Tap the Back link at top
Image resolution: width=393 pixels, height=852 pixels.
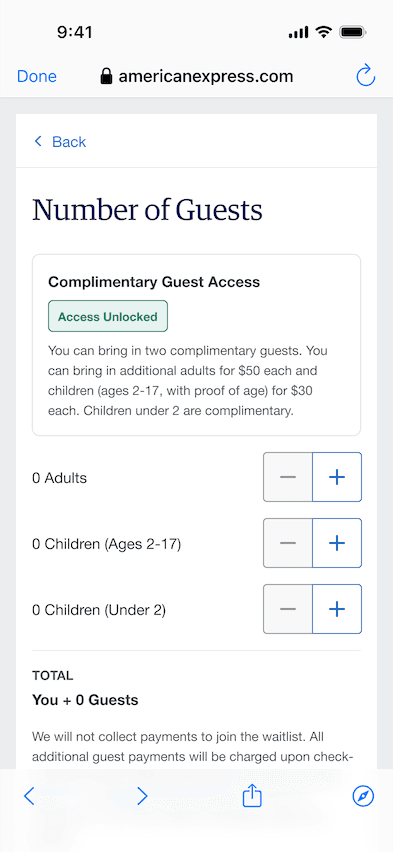pyautogui.click(x=60, y=142)
